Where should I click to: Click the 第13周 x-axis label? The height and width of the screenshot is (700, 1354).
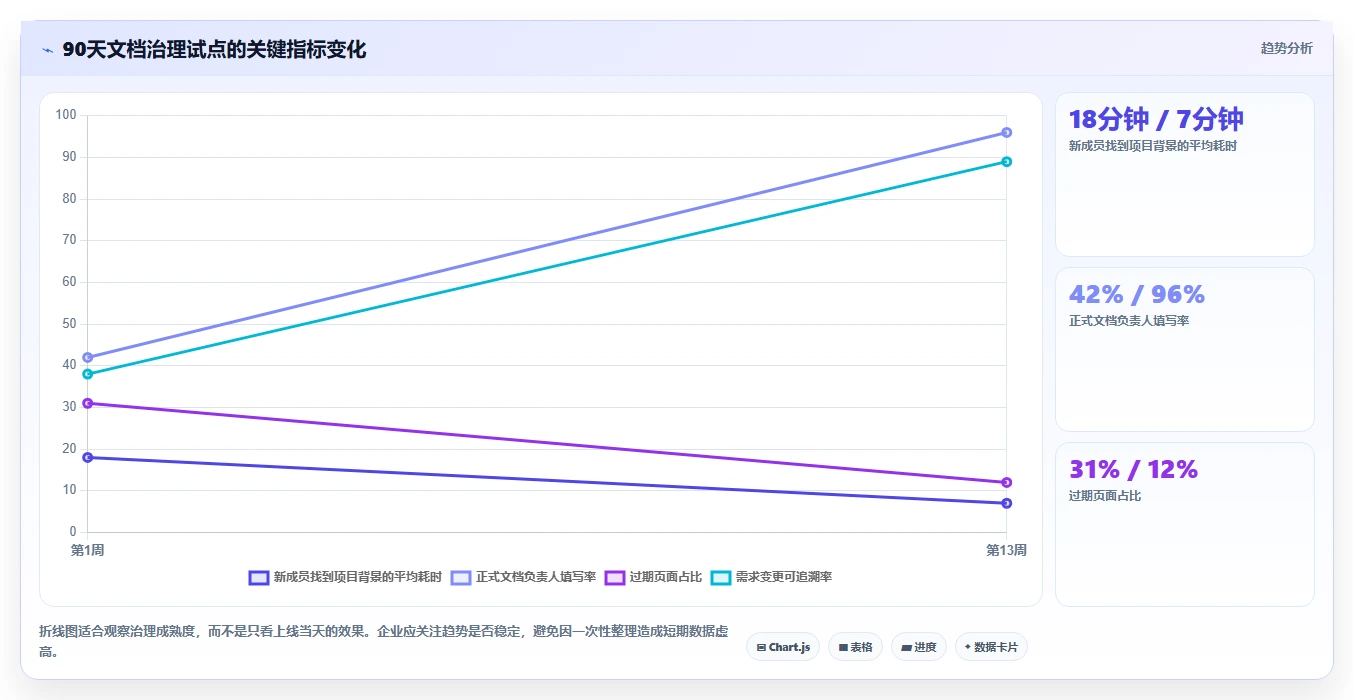tap(1006, 550)
